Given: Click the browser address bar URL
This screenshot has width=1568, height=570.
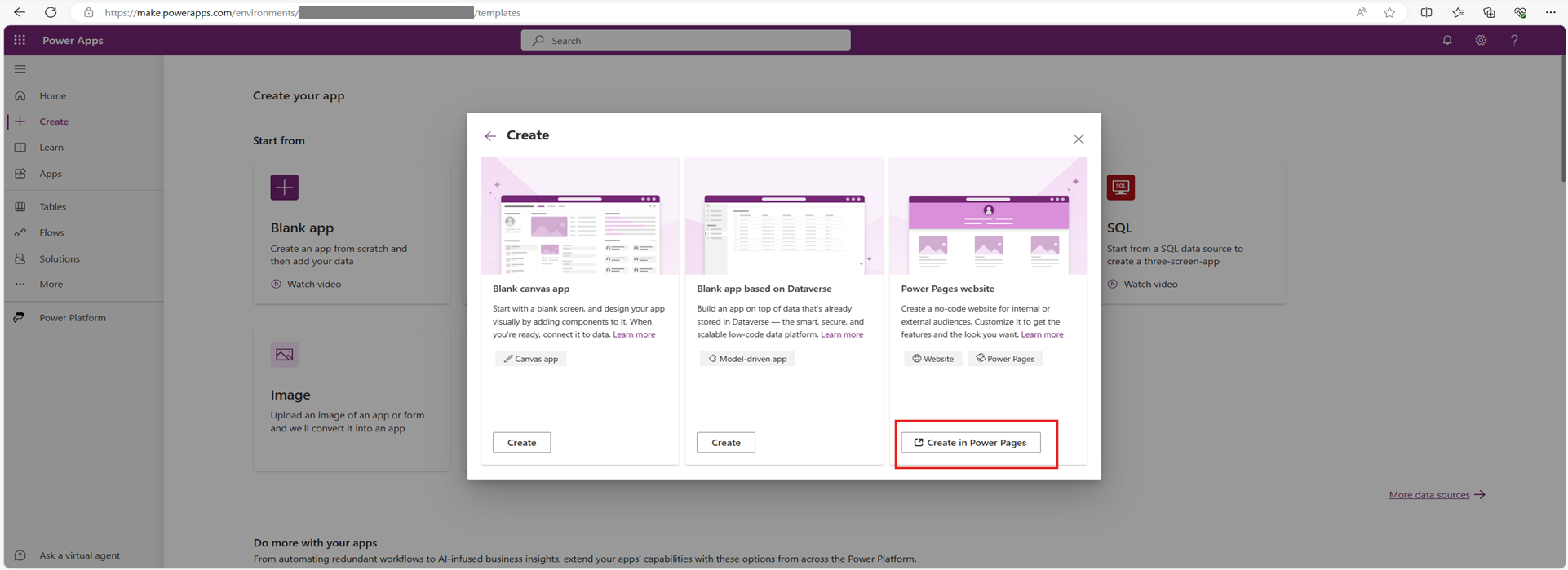Looking at the screenshot, I should [x=312, y=12].
